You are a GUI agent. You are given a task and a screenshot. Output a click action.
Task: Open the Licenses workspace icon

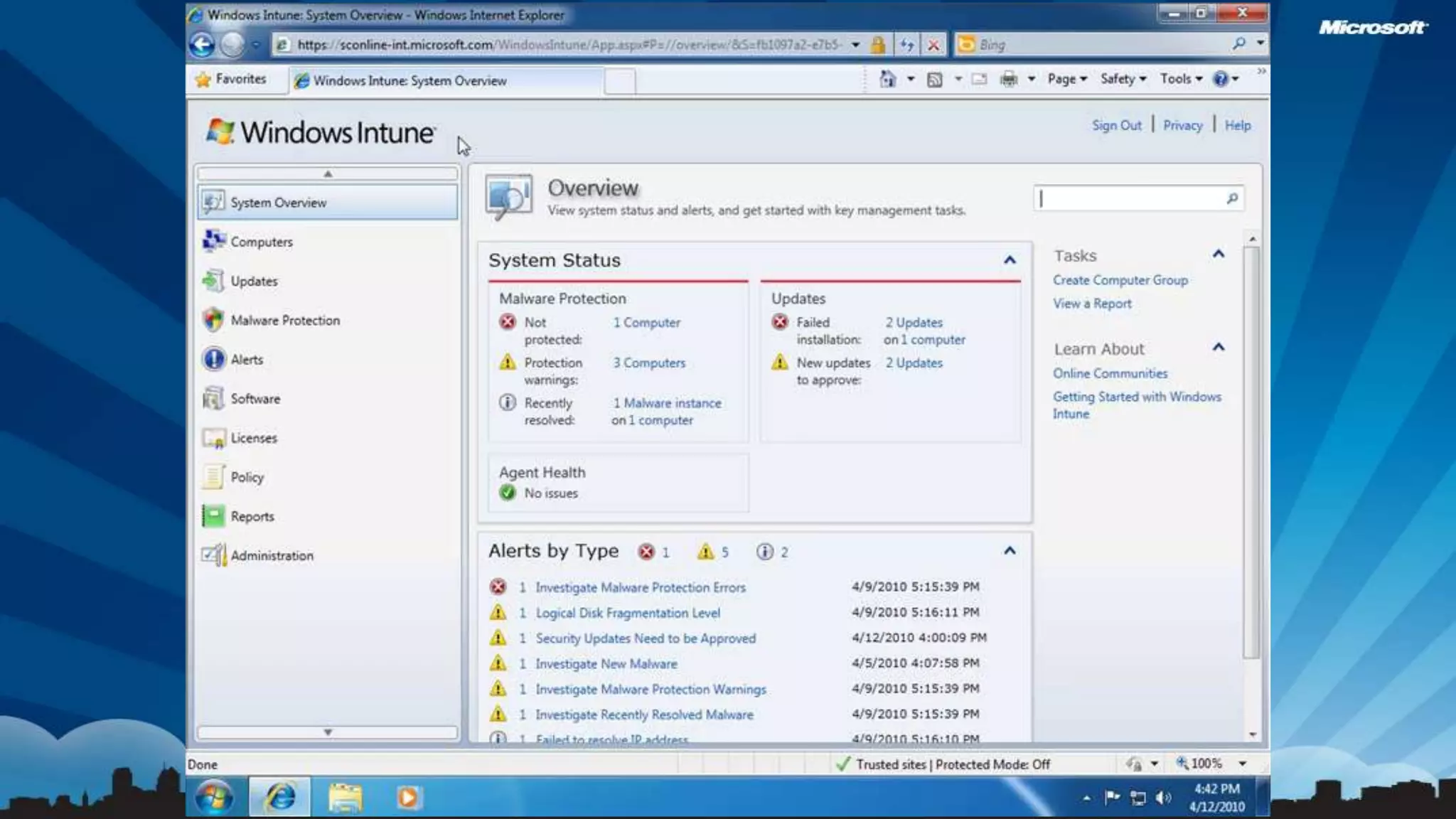point(213,438)
